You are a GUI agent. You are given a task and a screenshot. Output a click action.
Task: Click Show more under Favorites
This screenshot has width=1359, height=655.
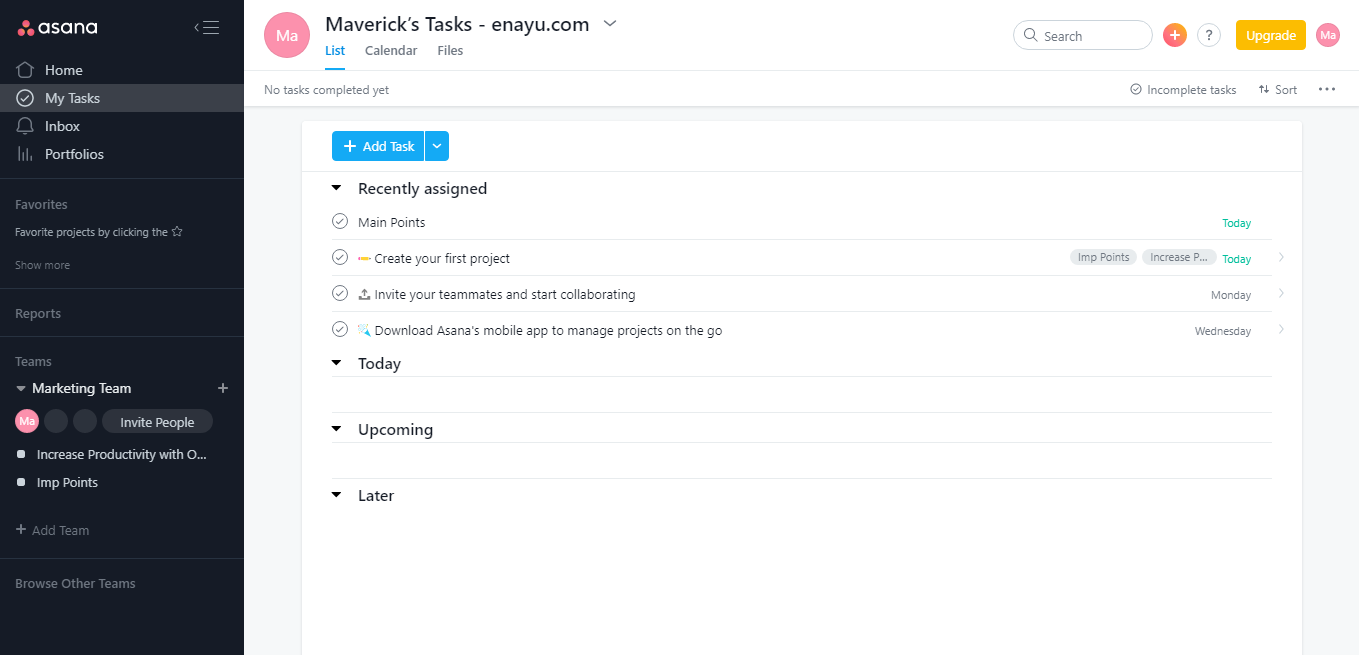point(42,265)
